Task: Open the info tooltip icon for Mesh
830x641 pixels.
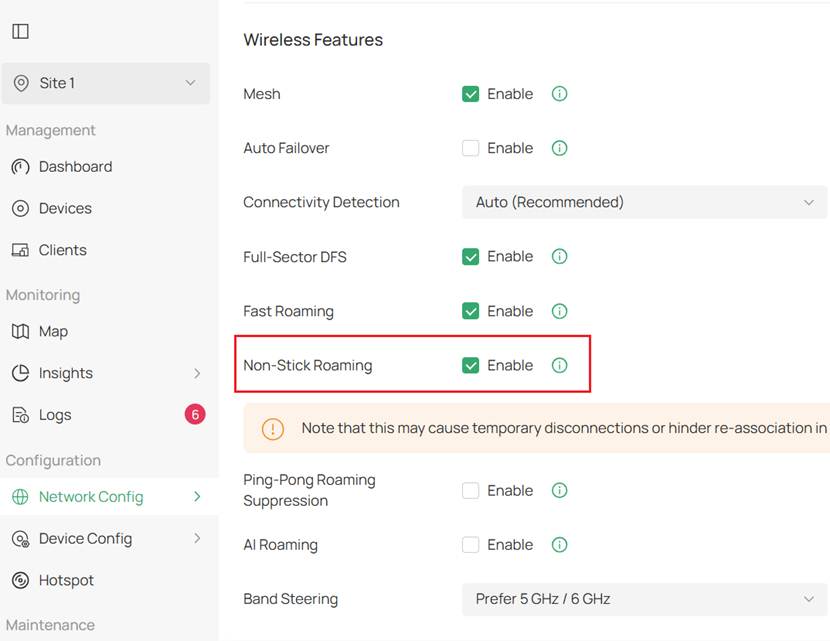Action: 560,94
